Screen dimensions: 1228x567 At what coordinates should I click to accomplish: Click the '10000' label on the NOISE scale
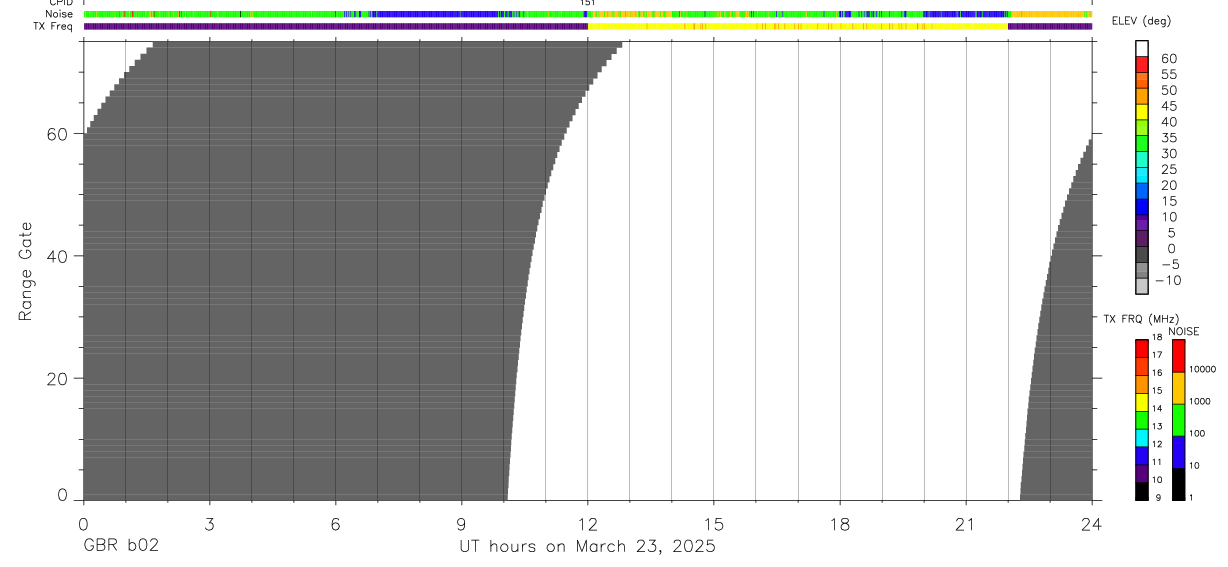pos(1202,369)
